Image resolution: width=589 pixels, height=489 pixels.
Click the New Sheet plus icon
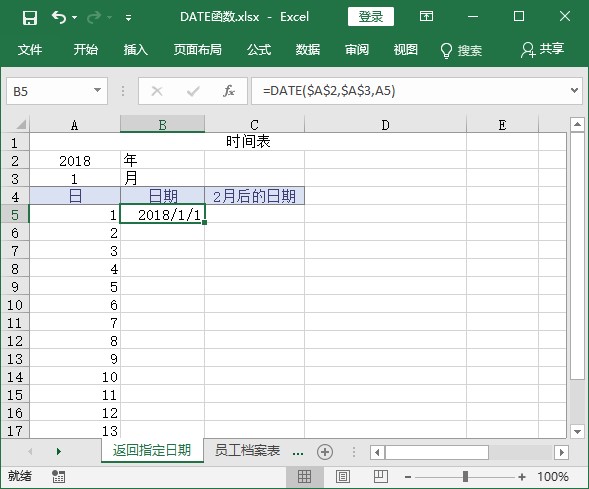[x=325, y=452]
